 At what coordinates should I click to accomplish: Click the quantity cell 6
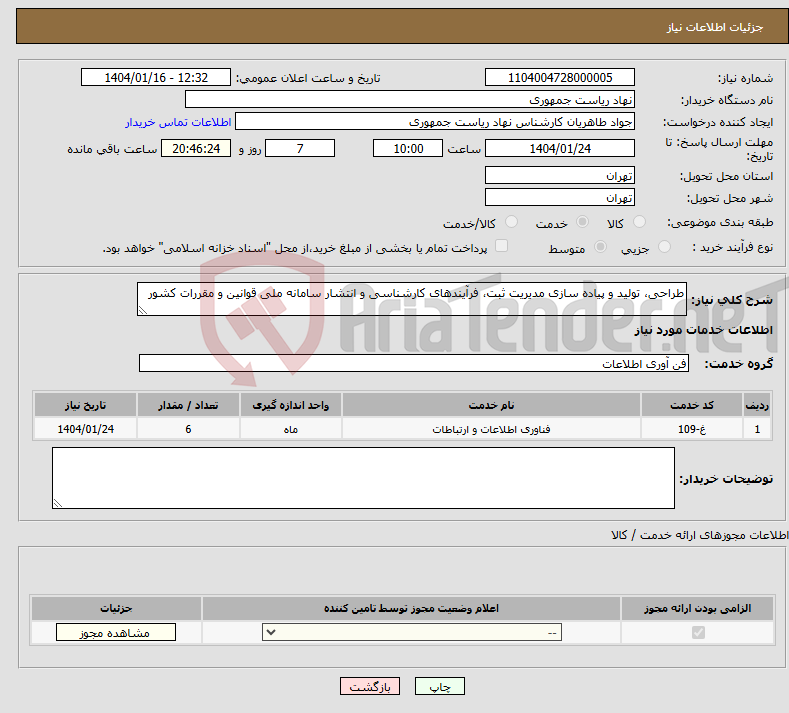tap(188, 429)
